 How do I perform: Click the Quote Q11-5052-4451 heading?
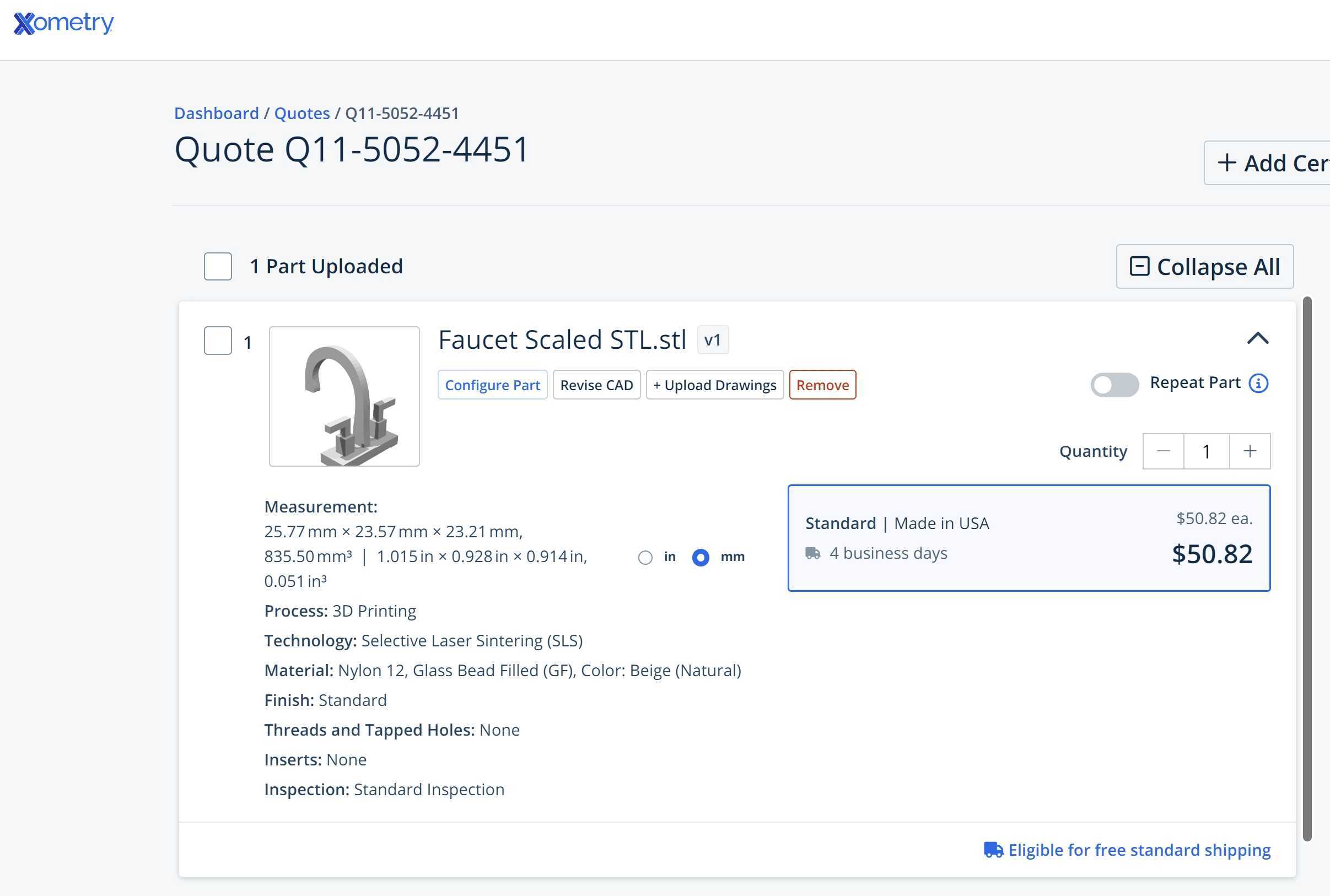[x=352, y=150]
